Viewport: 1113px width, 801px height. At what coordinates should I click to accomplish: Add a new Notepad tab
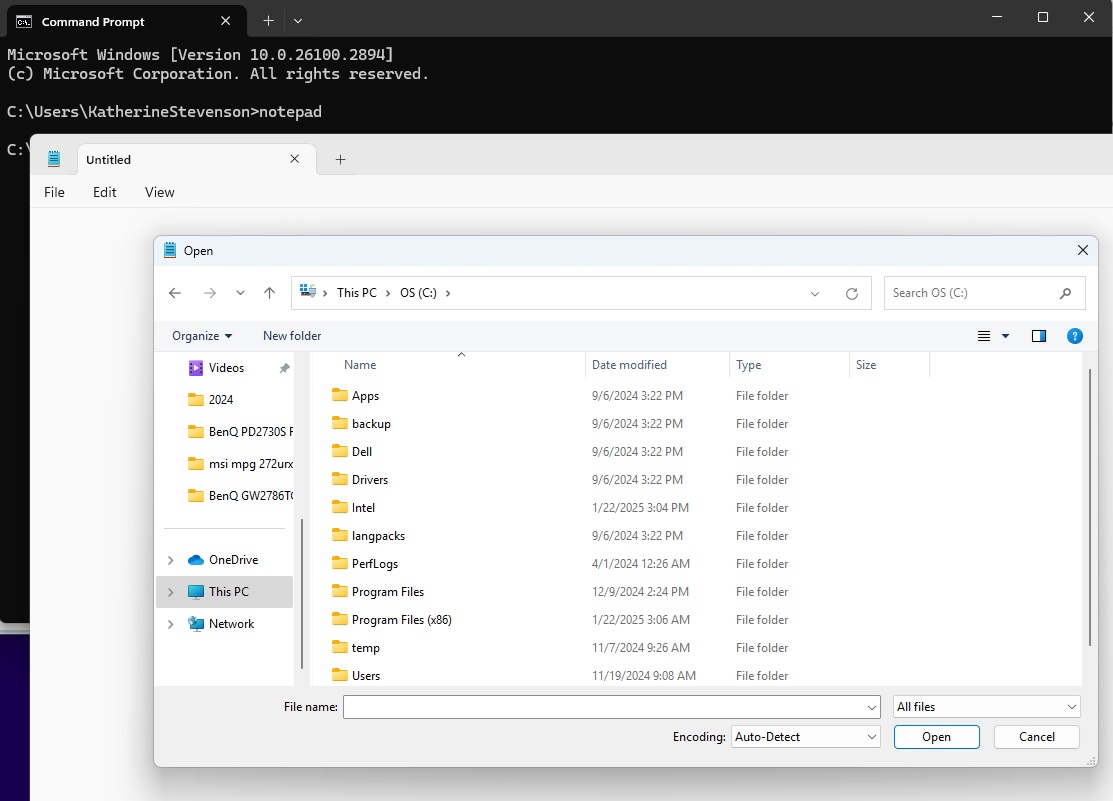click(x=340, y=160)
